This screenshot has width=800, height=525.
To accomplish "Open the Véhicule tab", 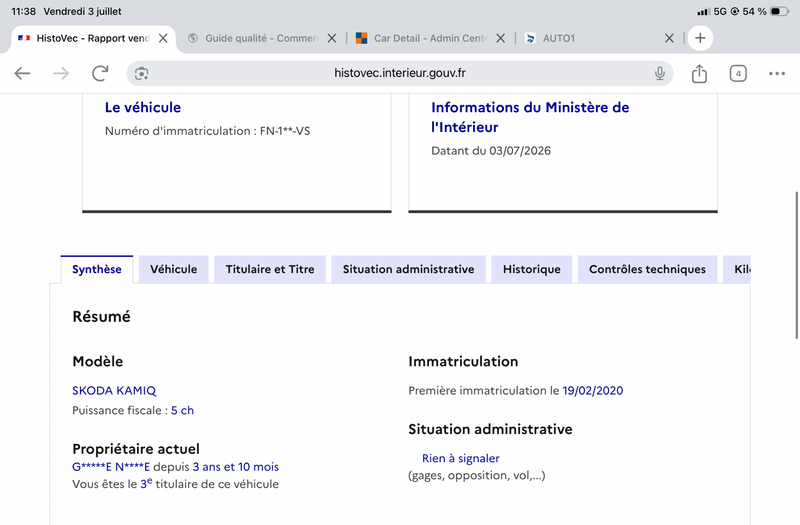I will pos(173,269).
